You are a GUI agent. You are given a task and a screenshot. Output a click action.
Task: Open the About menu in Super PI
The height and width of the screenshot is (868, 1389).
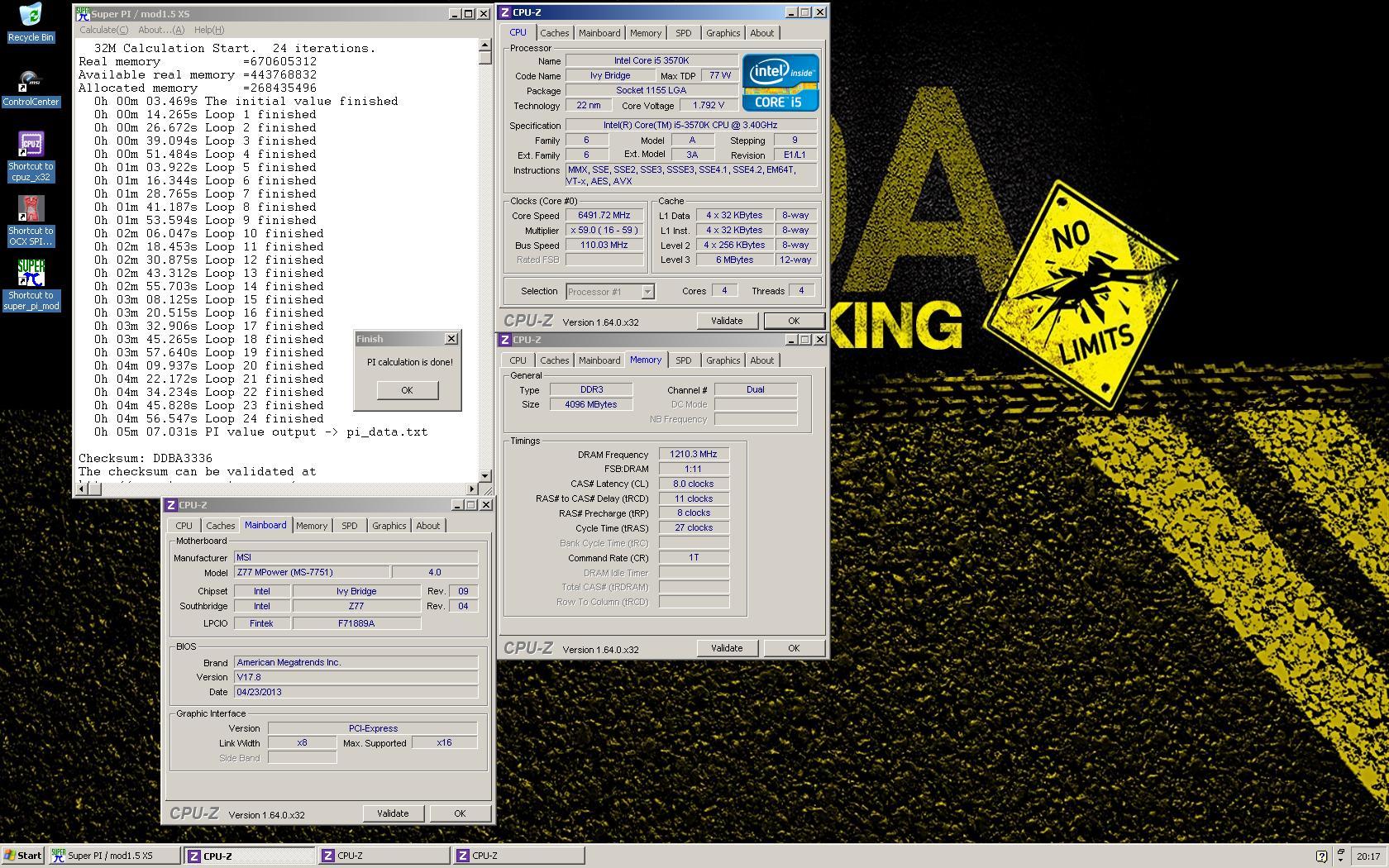(161, 30)
